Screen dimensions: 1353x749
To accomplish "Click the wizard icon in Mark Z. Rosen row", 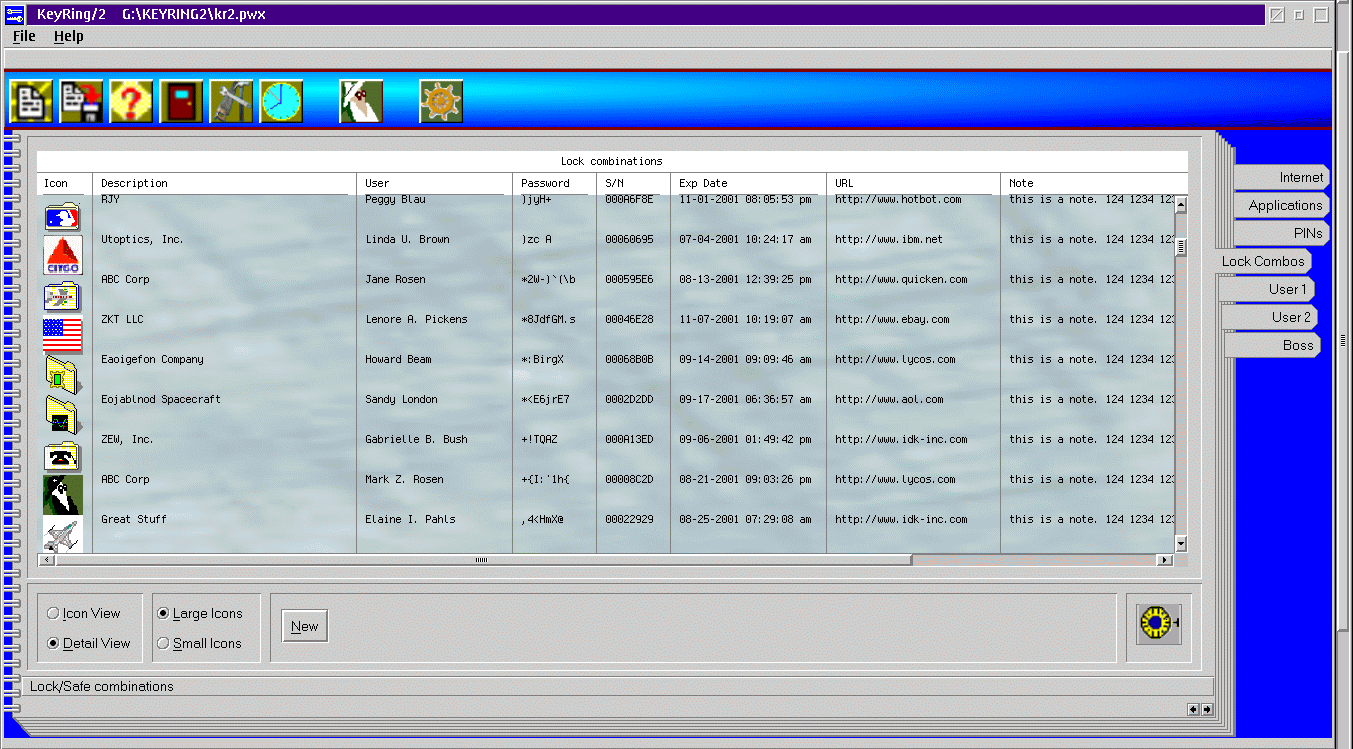I will pyautogui.click(x=63, y=495).
